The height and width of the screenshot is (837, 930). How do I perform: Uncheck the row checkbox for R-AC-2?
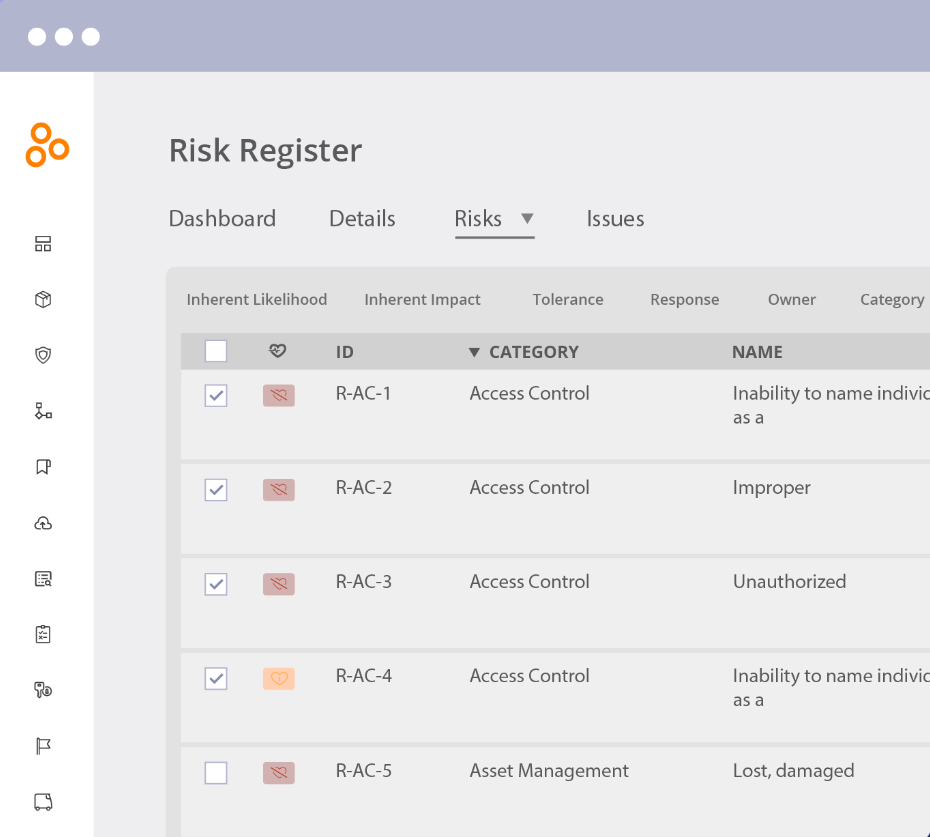pyautogui.click(x=216, y=489)
